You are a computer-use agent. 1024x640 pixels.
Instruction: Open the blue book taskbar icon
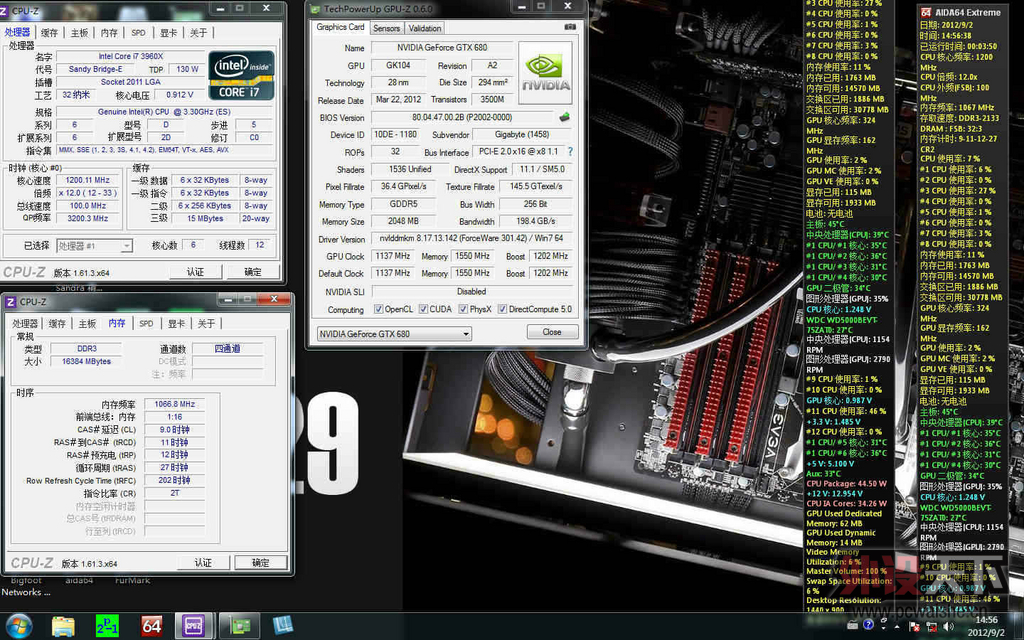click(283, 626)
